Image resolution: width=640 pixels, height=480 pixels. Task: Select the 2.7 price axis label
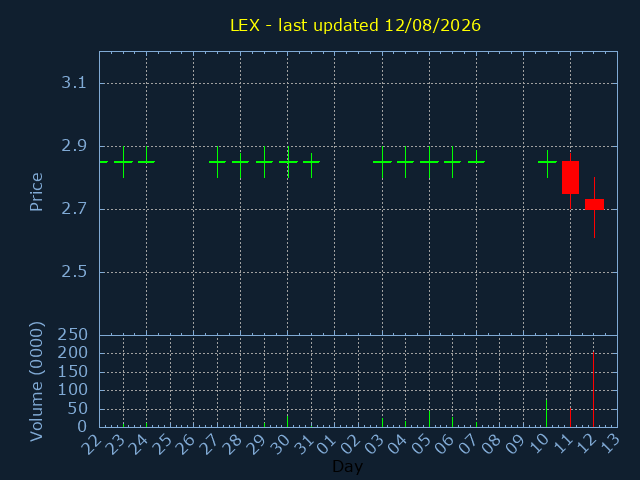coord(74,209)
